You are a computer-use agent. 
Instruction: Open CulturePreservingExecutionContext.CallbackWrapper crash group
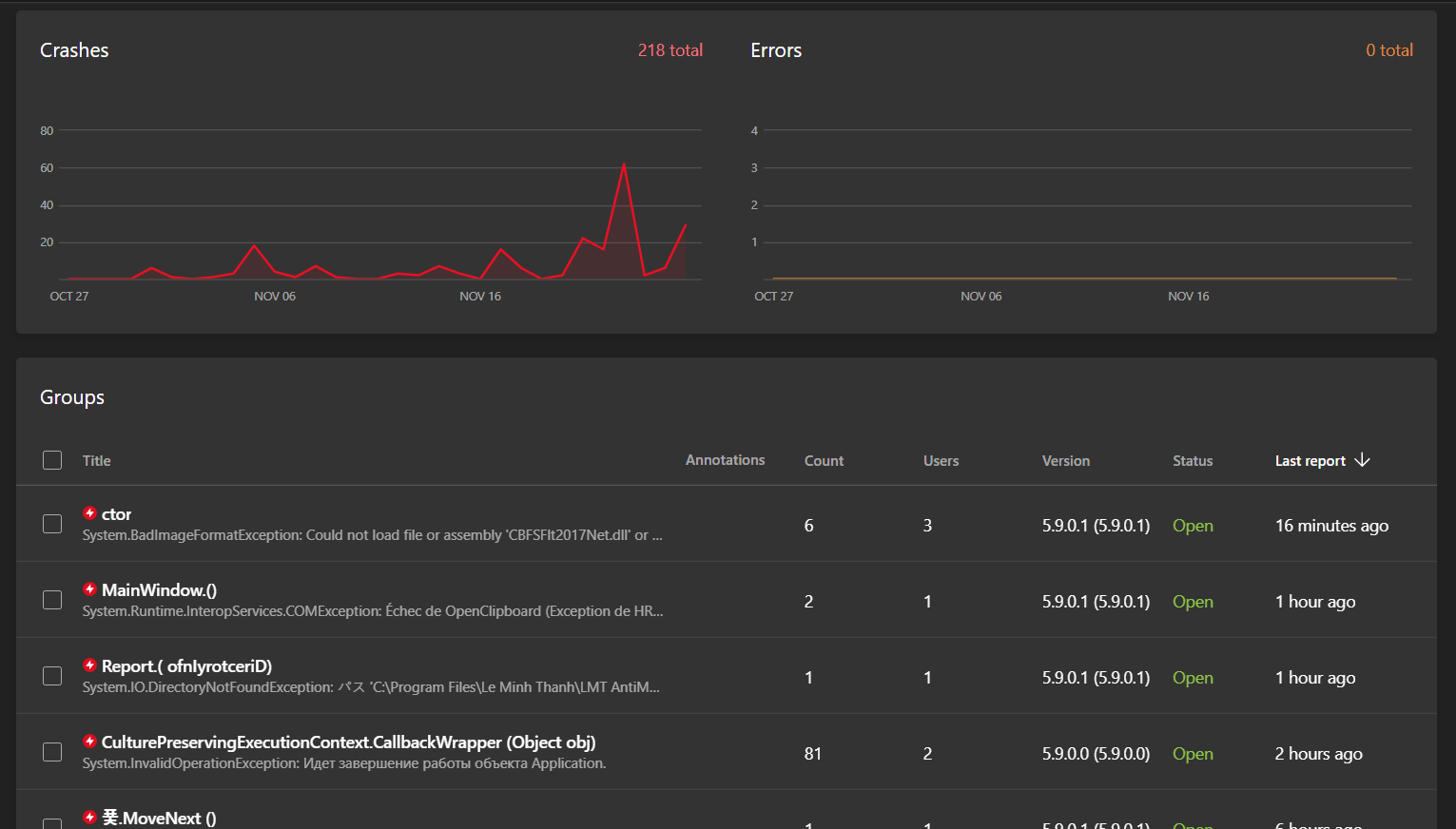point(348,742)
